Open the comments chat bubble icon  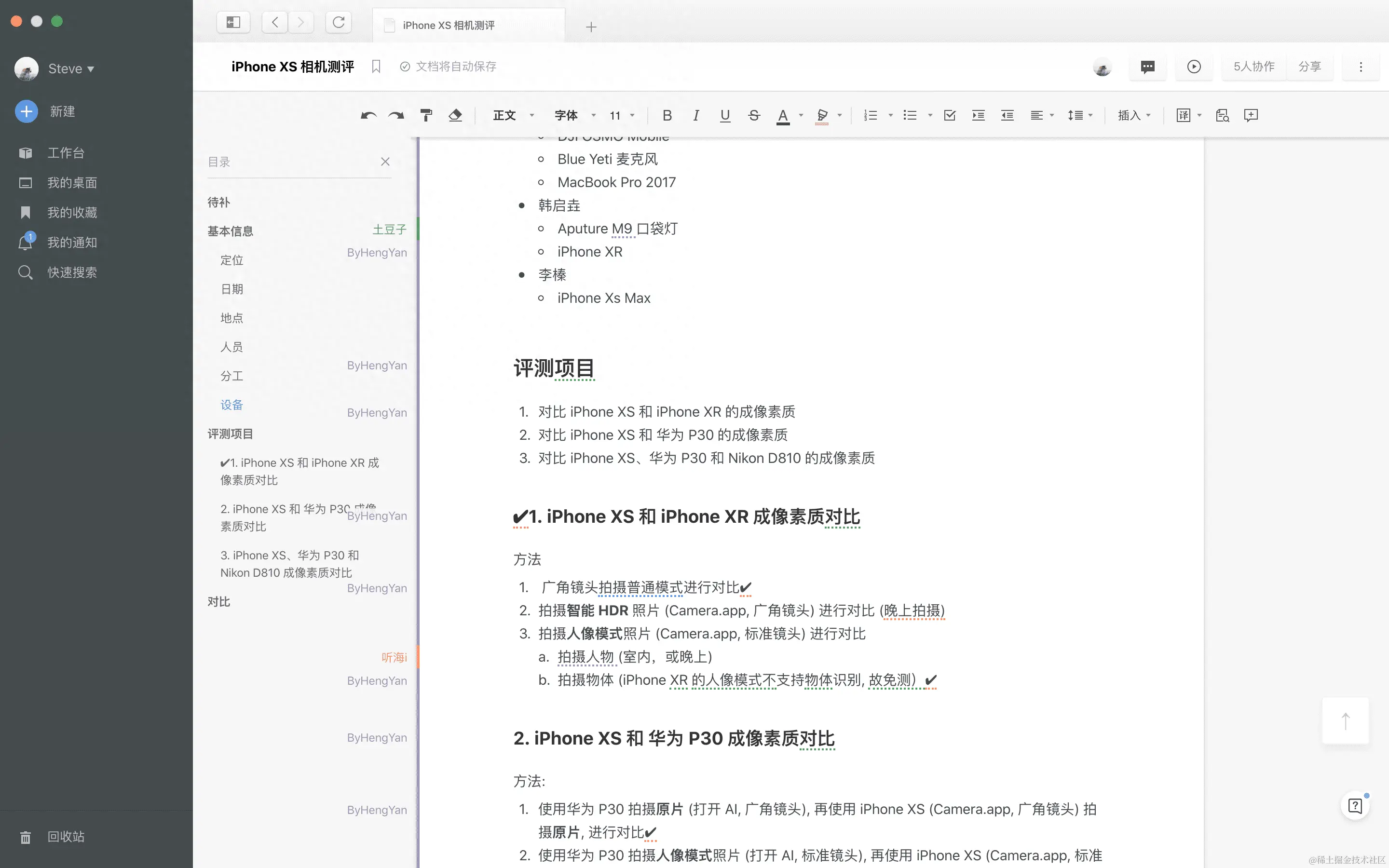point(1147,67)
